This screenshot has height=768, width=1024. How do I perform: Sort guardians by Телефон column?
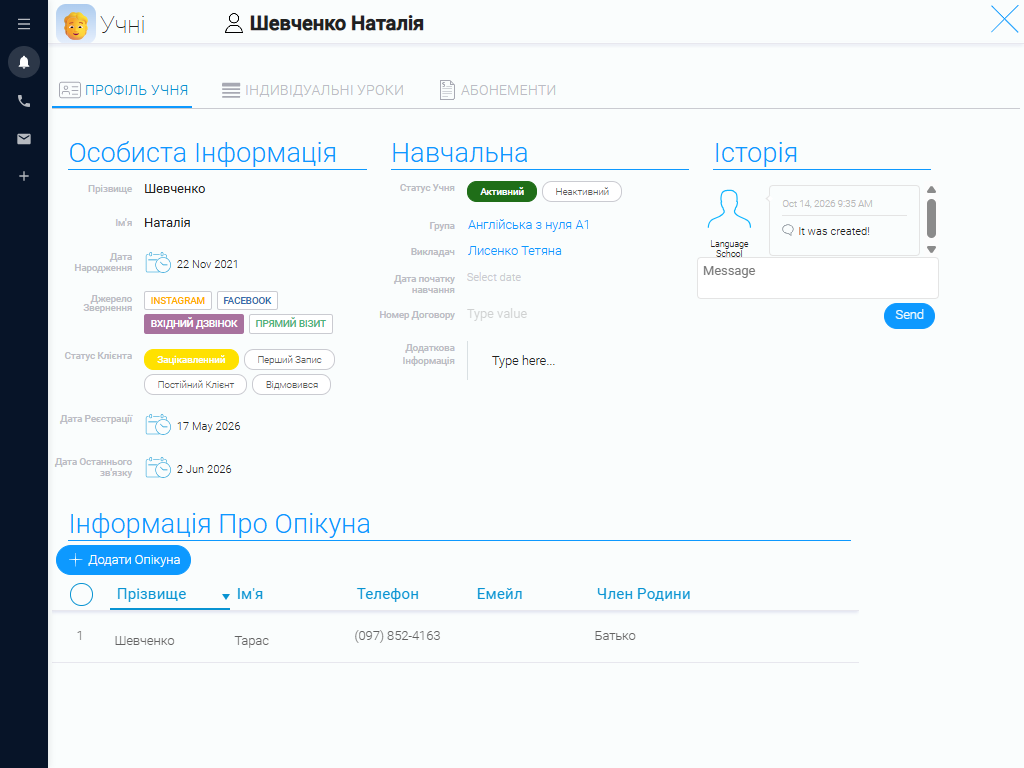tap(387, 594)
